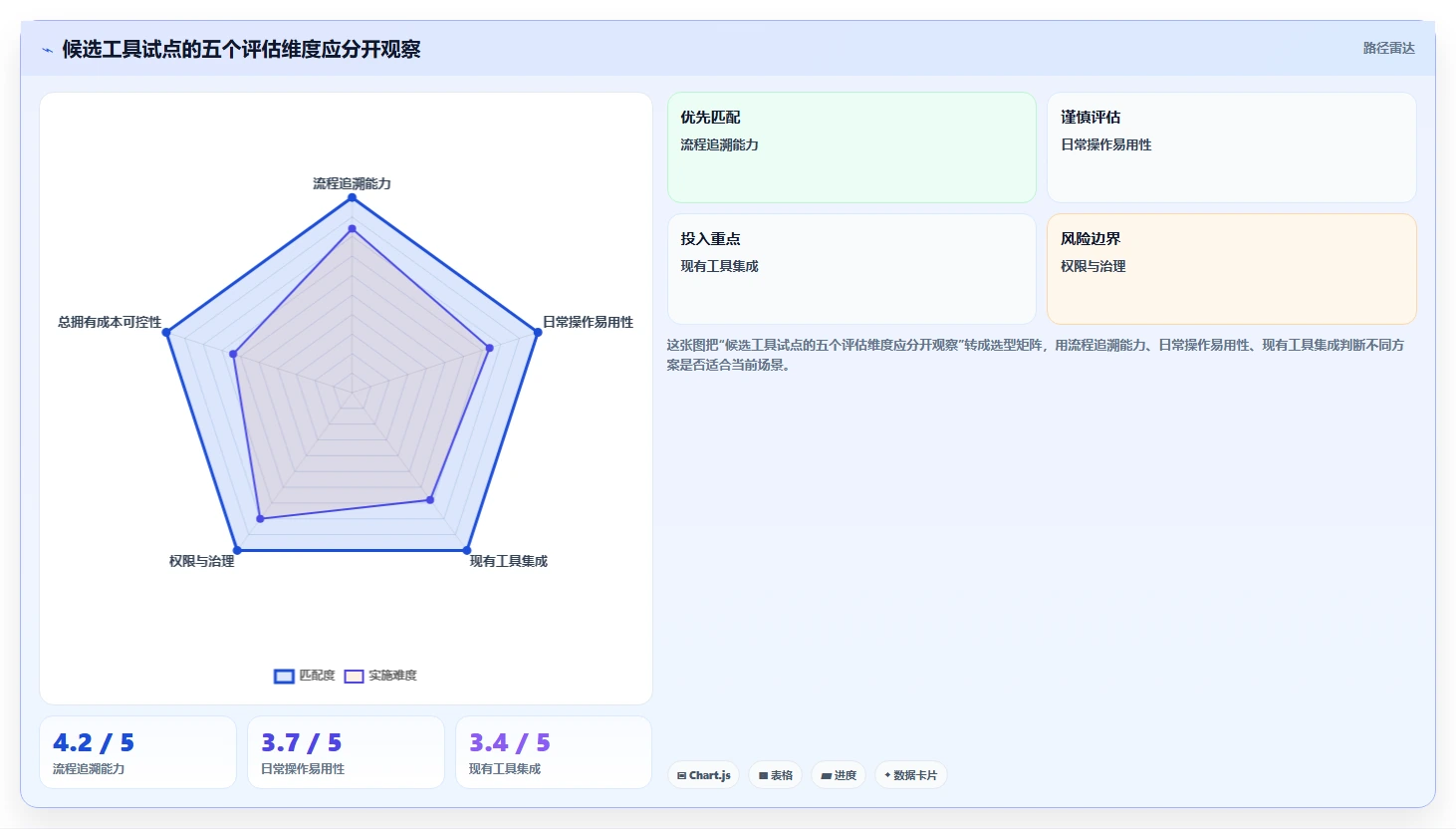Click the Chart.js tag chip
The image size is (1456, 829).
[x=703, y=775]
